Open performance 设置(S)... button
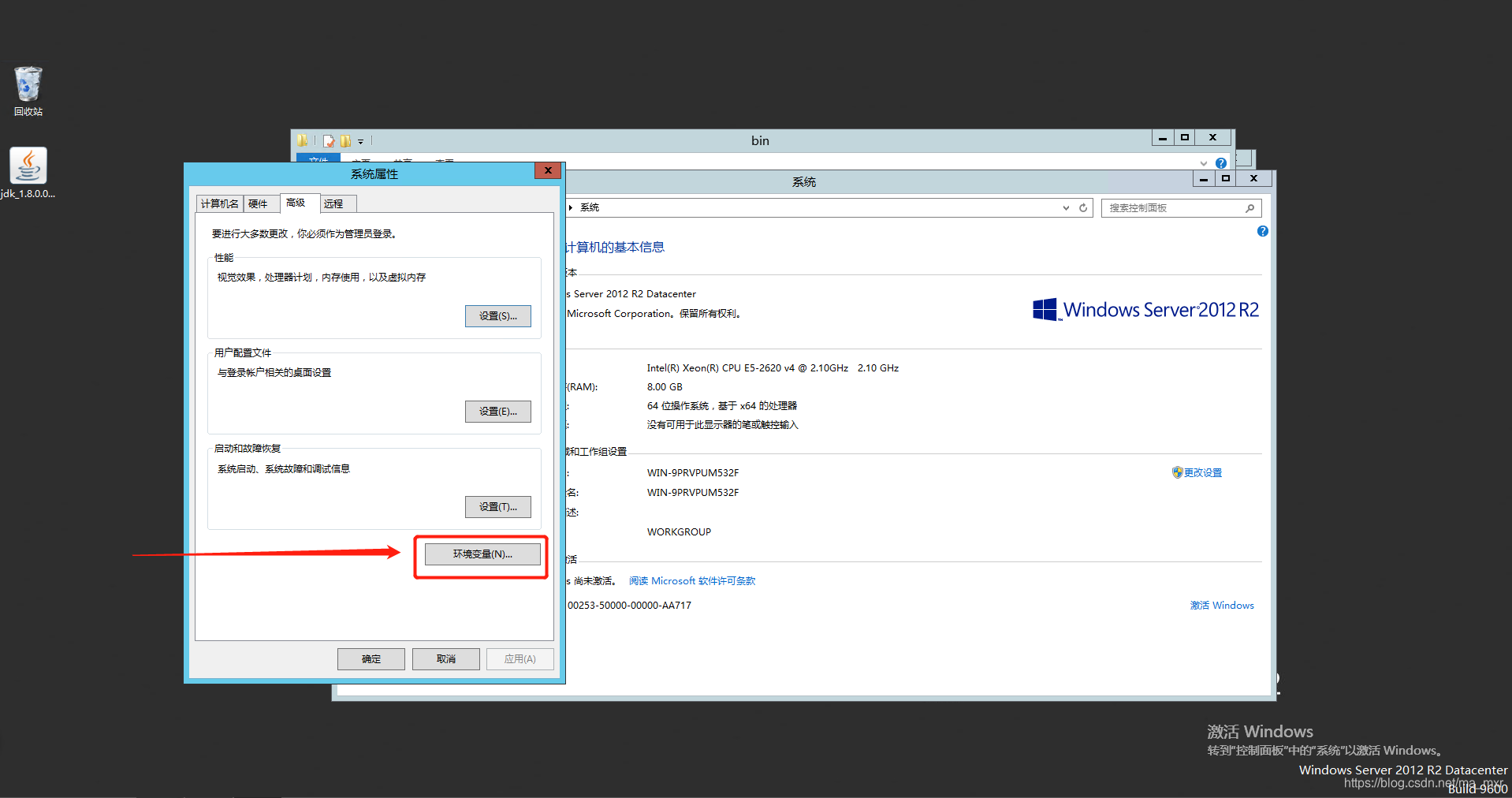The image size is (1512, 798). pos(498,315)
